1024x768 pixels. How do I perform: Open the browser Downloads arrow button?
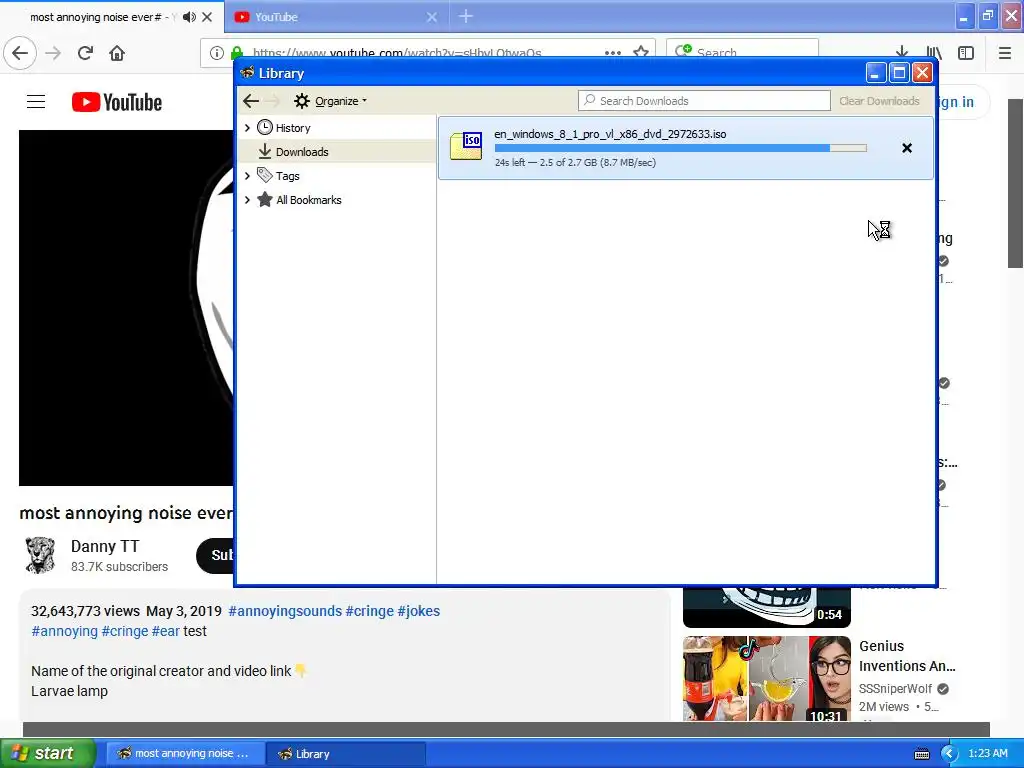[x=902, y=53]
